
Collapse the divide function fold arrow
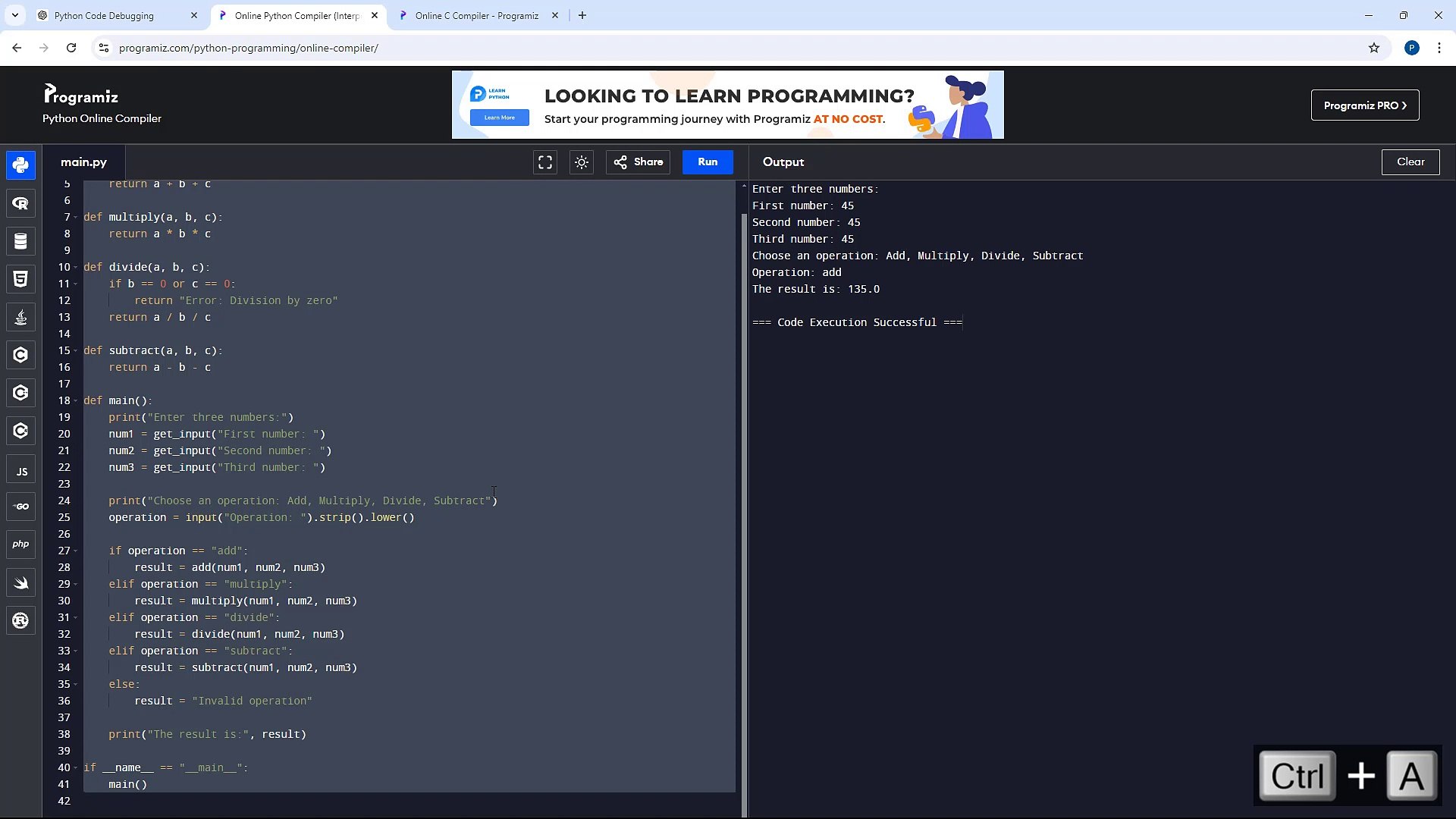pos(76,267)
